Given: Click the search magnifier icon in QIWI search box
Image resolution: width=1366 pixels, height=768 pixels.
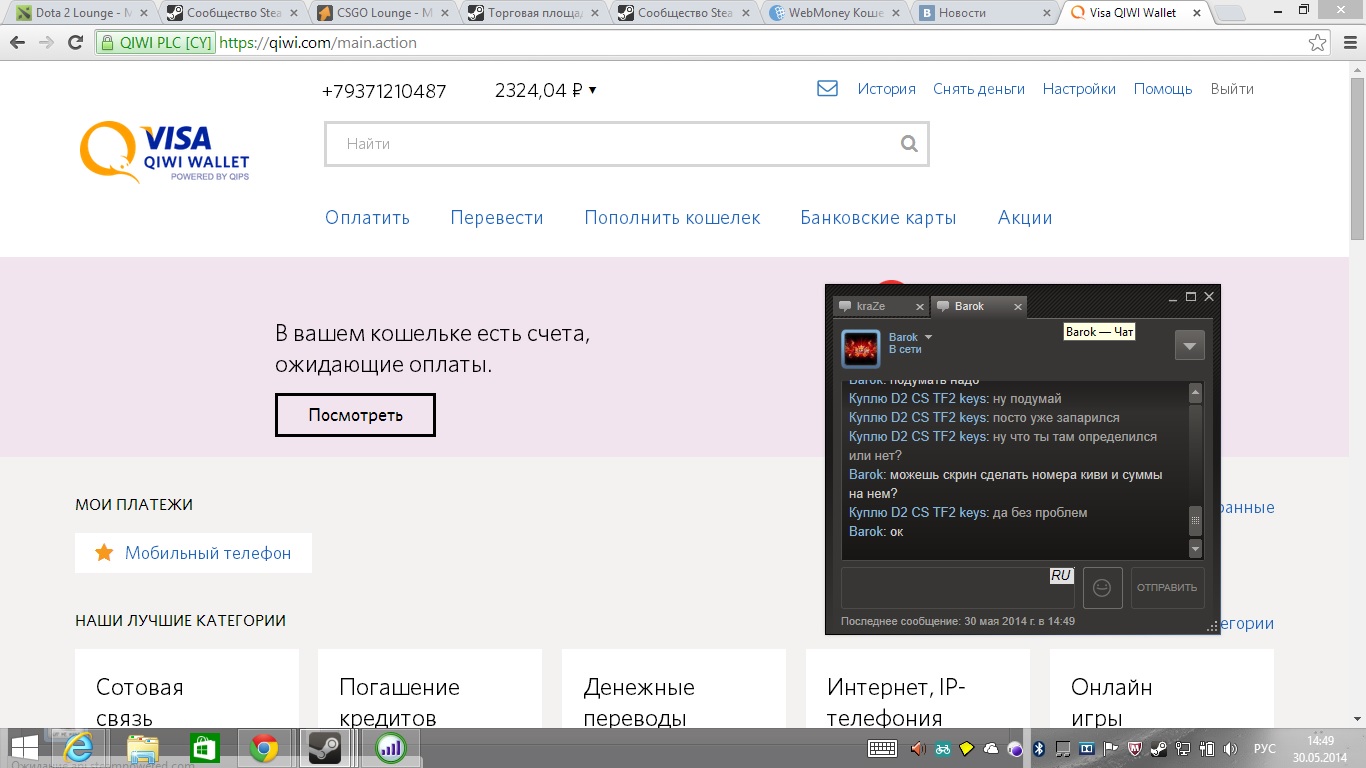Looking at the screenshot, I should click(909, 144).
